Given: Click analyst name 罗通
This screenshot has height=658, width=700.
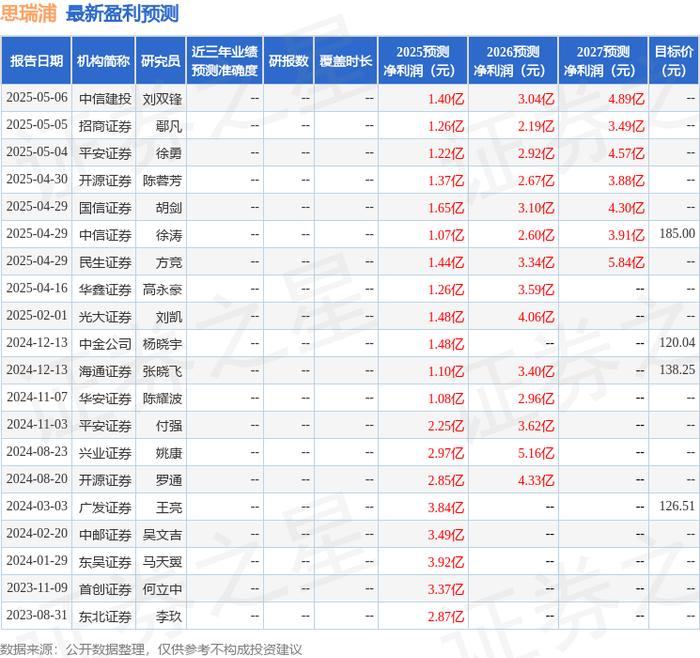Looking at the screenshot, I should [x=169, y=480].
